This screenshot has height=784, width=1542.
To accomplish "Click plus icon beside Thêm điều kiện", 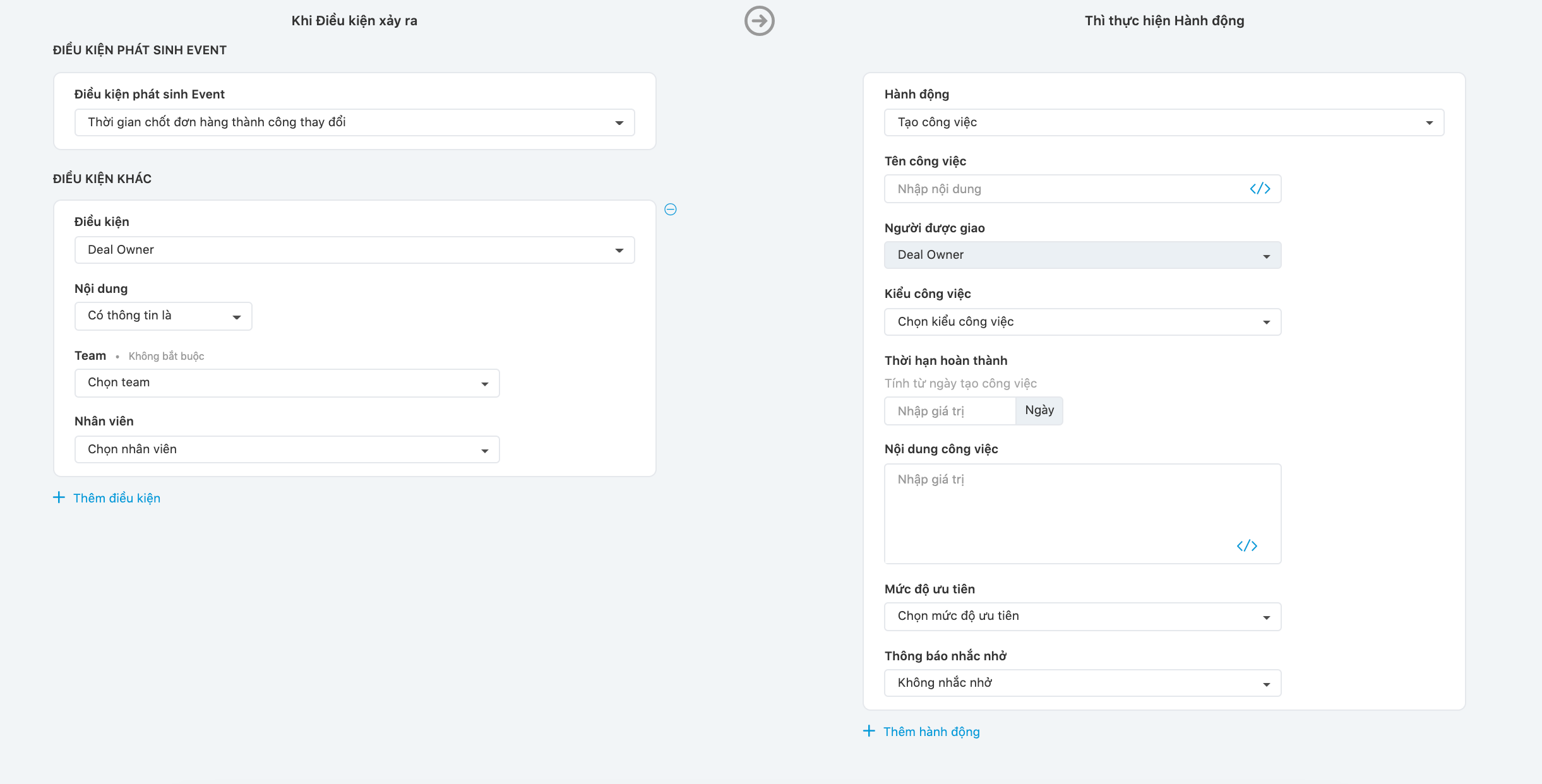I will click(59, 497).
